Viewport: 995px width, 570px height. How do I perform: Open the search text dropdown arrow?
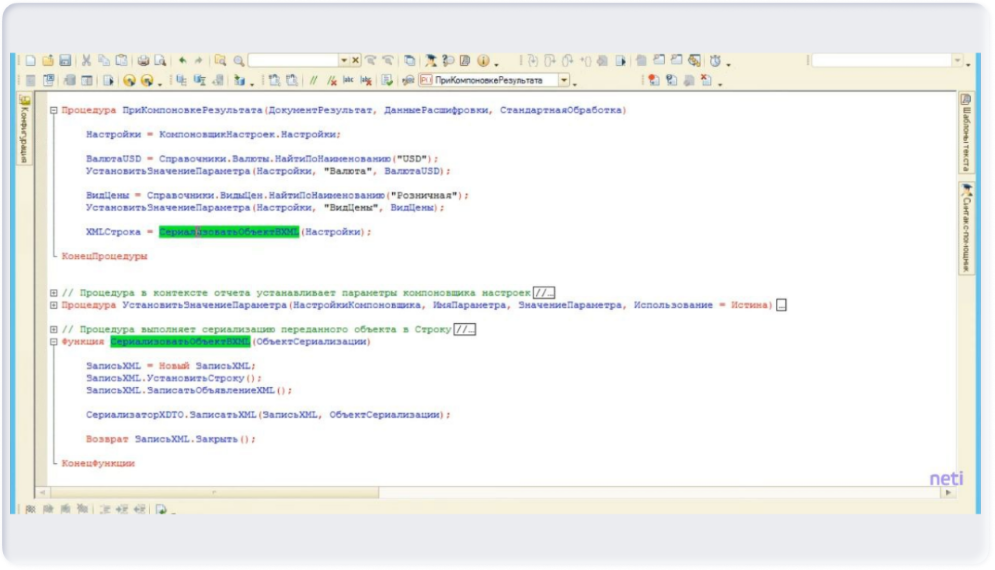point(344,61)
